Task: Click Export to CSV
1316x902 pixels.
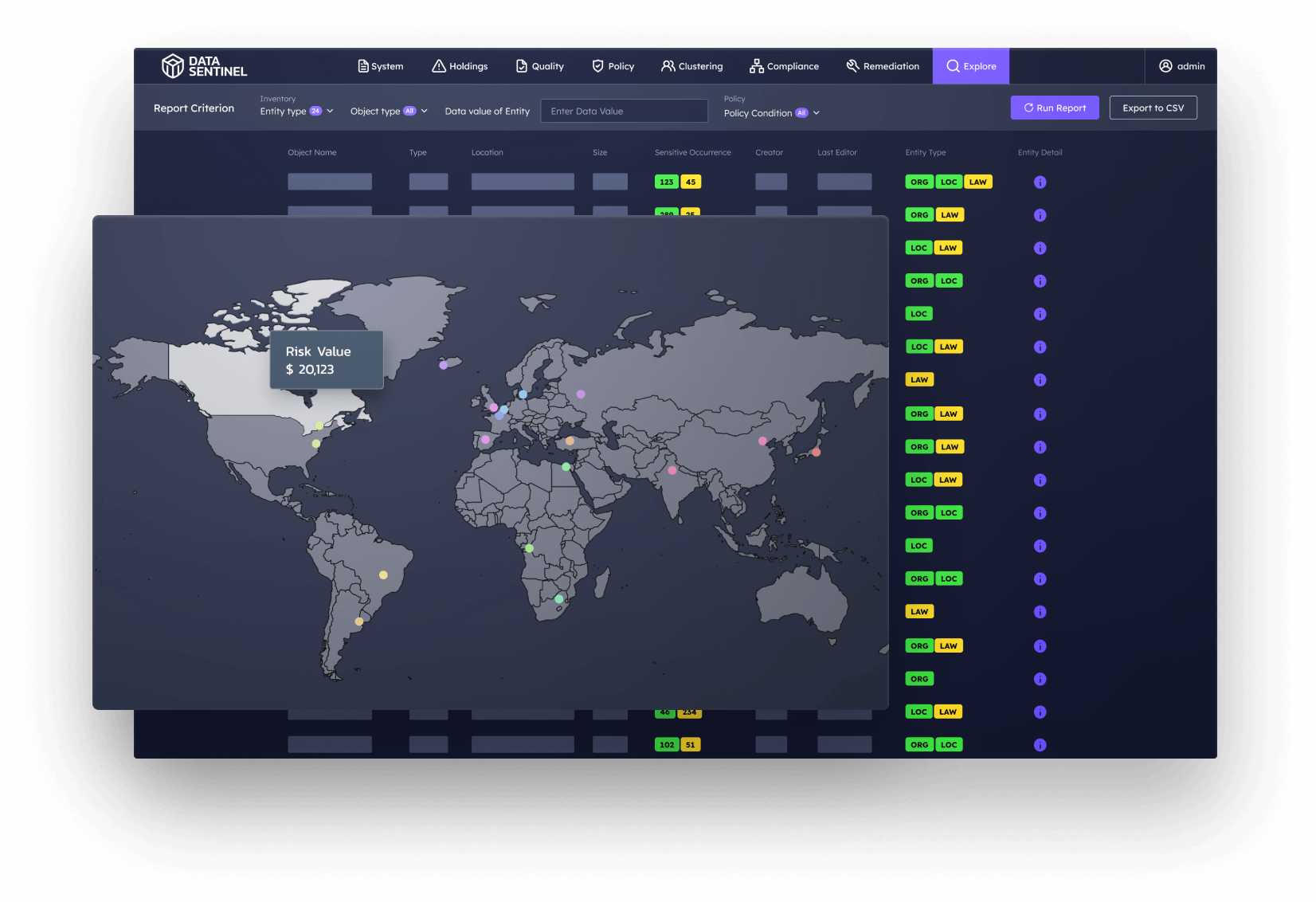Action: [1153, 108]
